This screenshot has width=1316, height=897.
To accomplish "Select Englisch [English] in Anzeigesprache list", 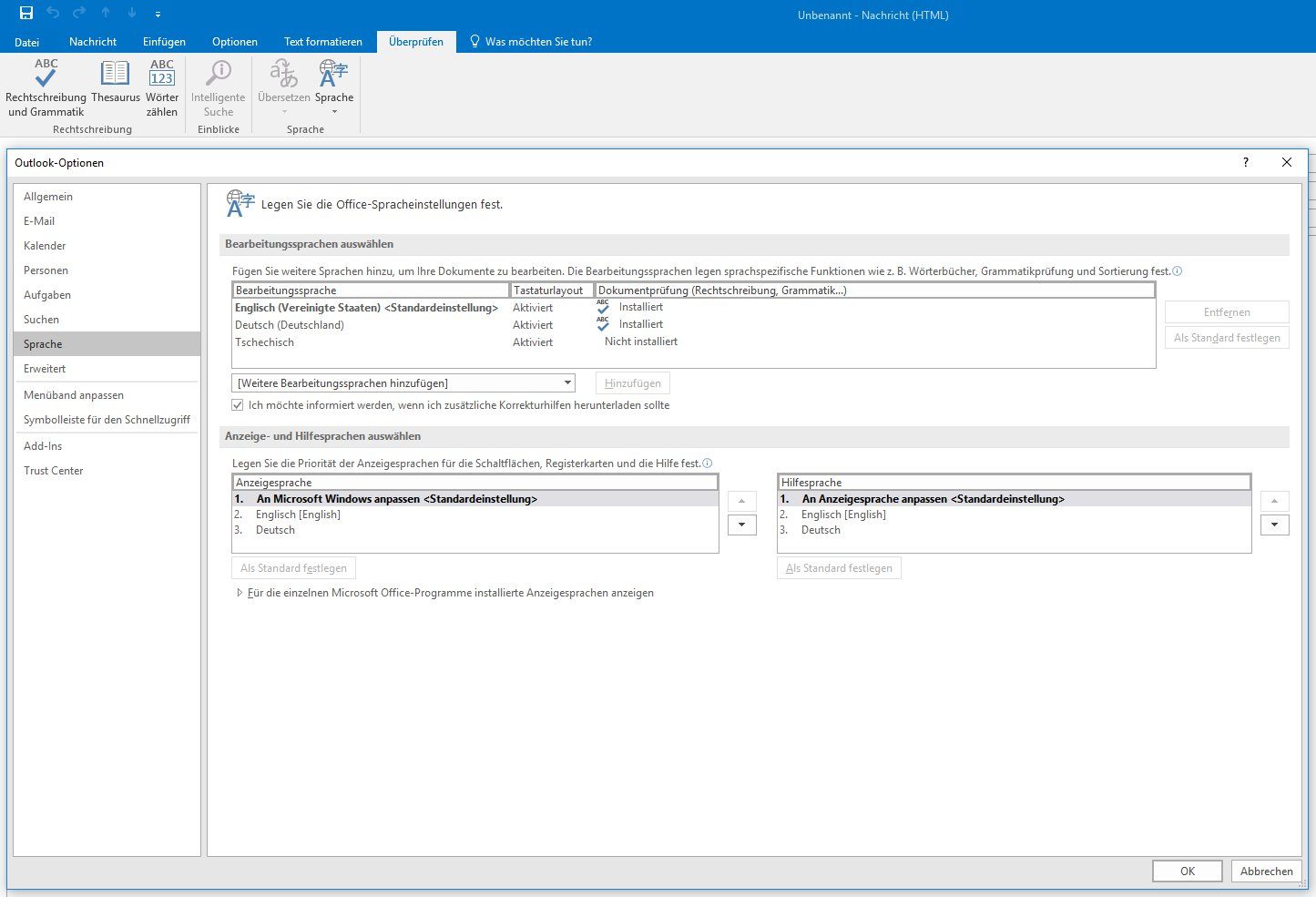I will point(475,515).
